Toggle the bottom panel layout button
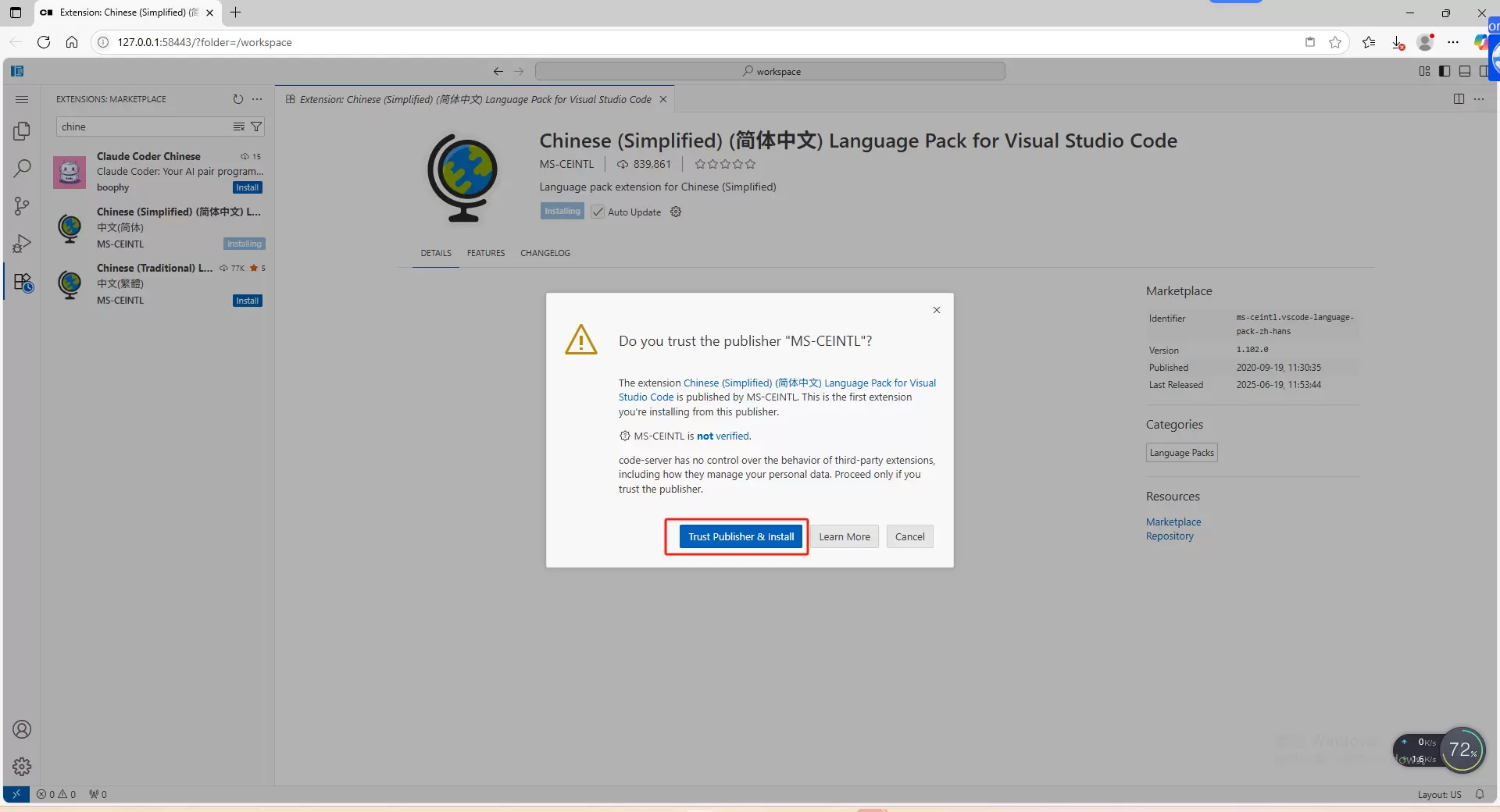This screenshot has width=1500, height=812. coord(1465,71)
